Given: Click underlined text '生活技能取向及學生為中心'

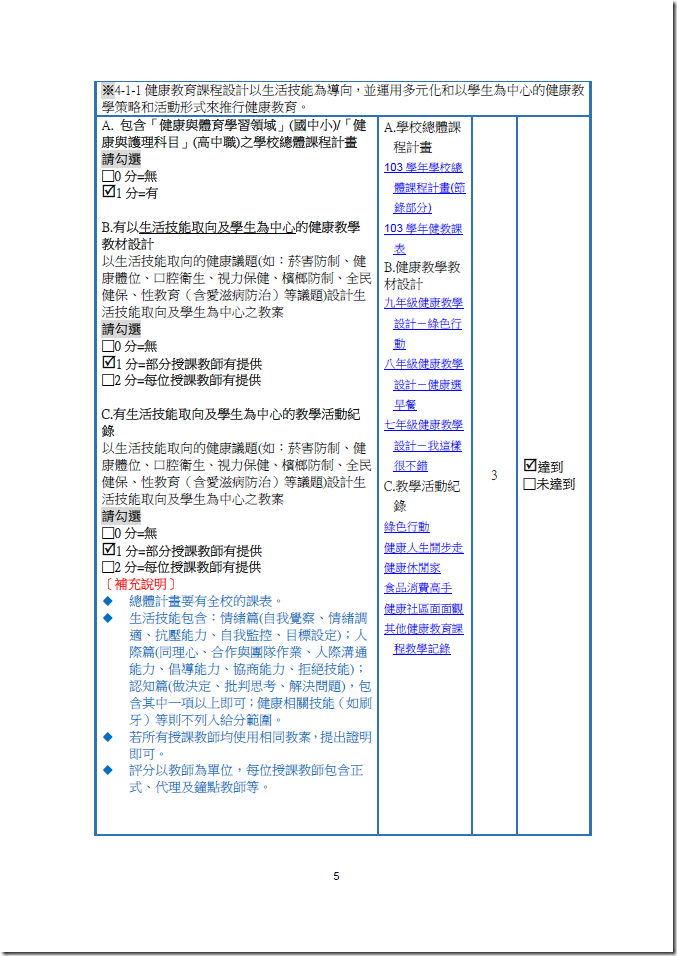Looking at the screenshot, I should (217, 227).
